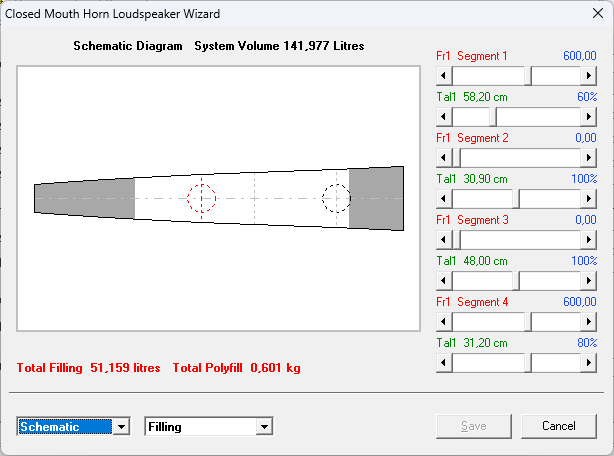This screenshot has width=614, height=456.
Task: Click the Tal1 30,90 cm label
Action: coord(472,179)
